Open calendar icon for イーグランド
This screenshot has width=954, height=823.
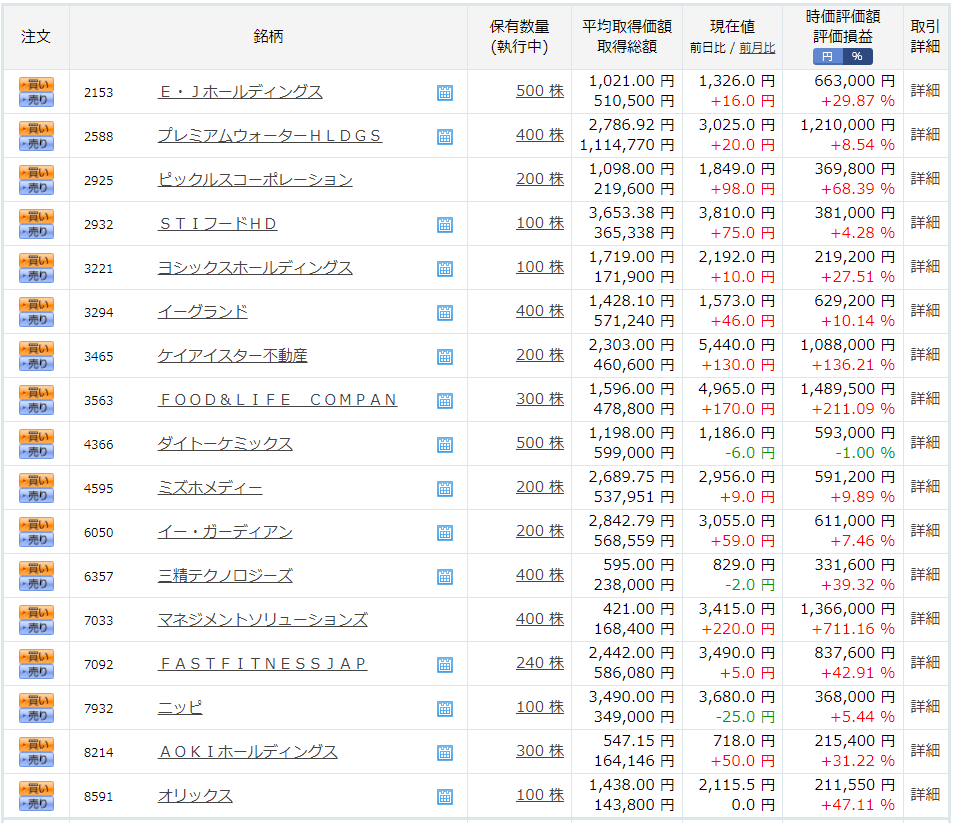click(x=445, y=313)
